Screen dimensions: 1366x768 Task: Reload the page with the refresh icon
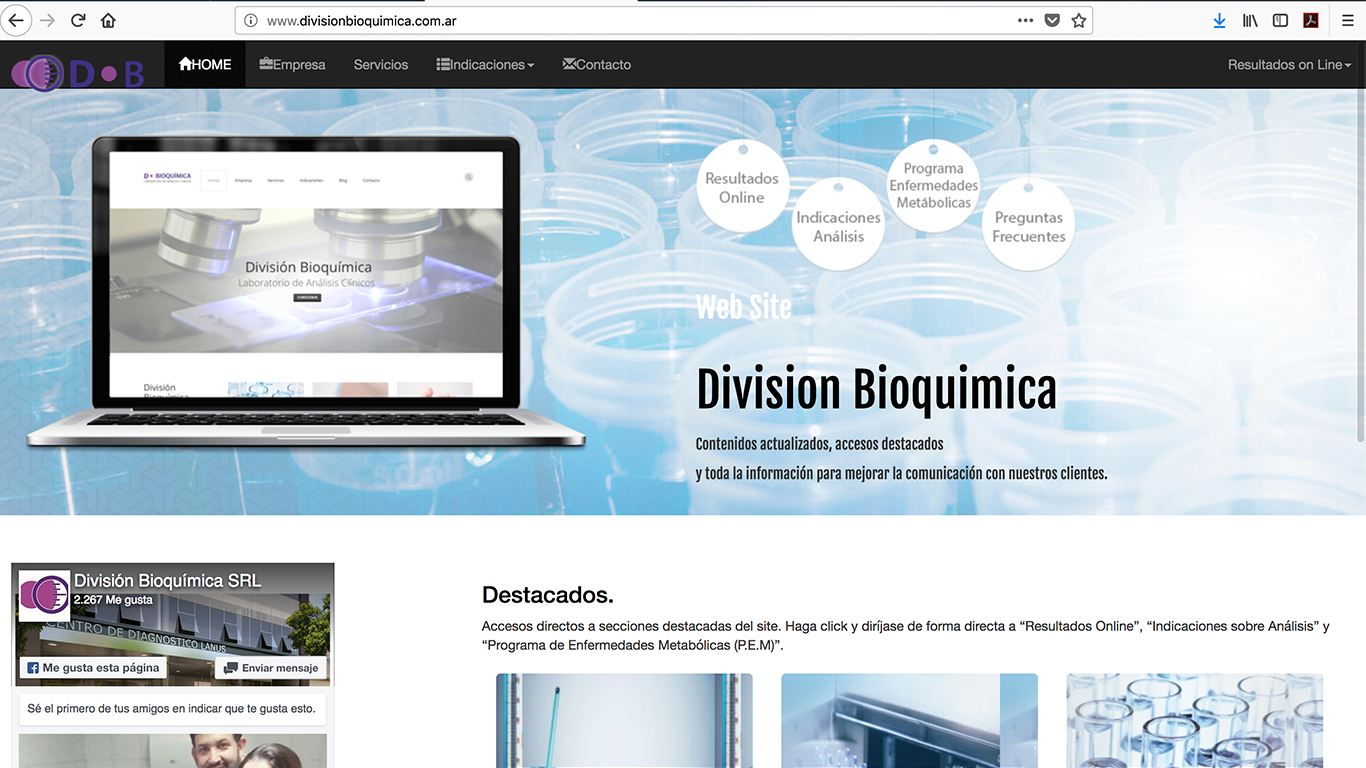pos(78,20)
